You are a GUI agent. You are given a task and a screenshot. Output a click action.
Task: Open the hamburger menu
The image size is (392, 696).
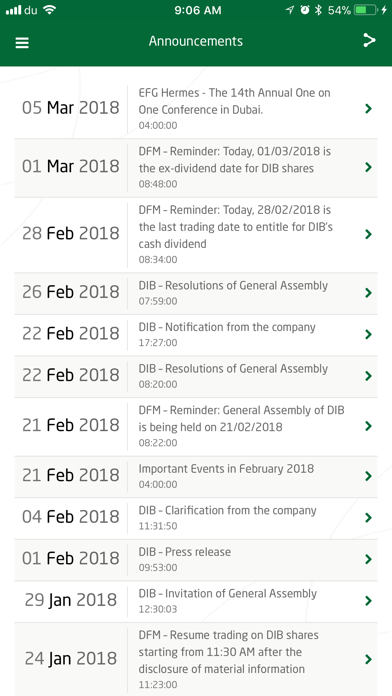click(x=22, y=43)
